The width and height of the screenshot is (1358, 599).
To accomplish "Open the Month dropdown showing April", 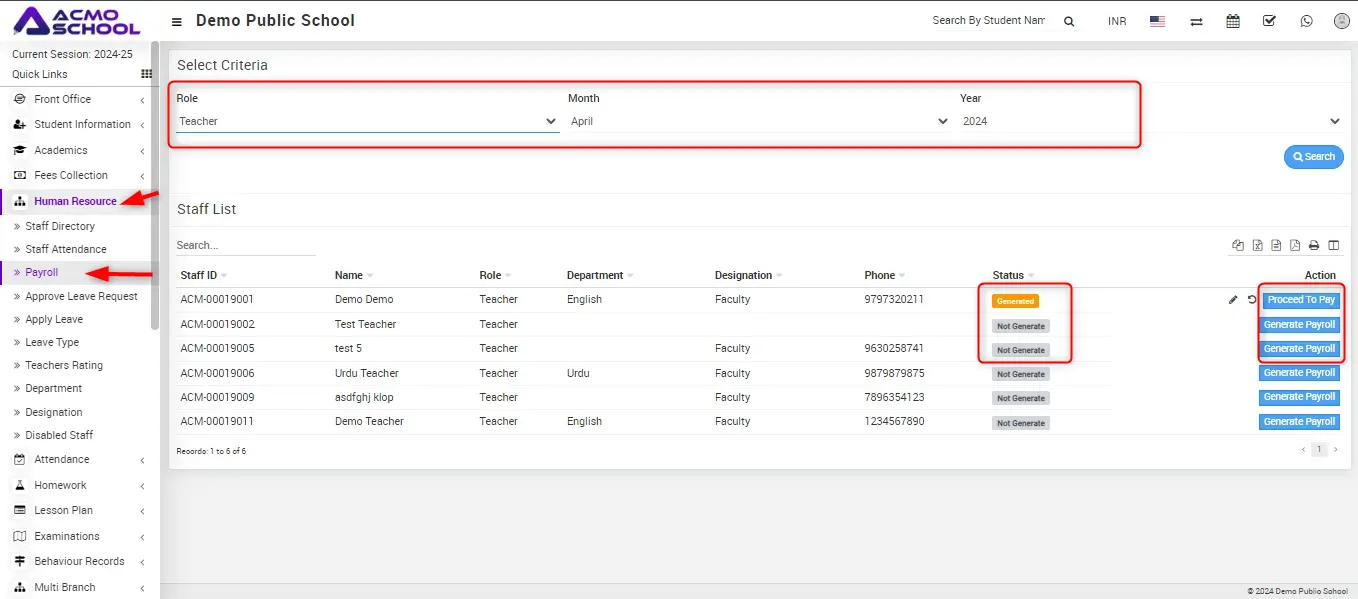I will point(758,121).
